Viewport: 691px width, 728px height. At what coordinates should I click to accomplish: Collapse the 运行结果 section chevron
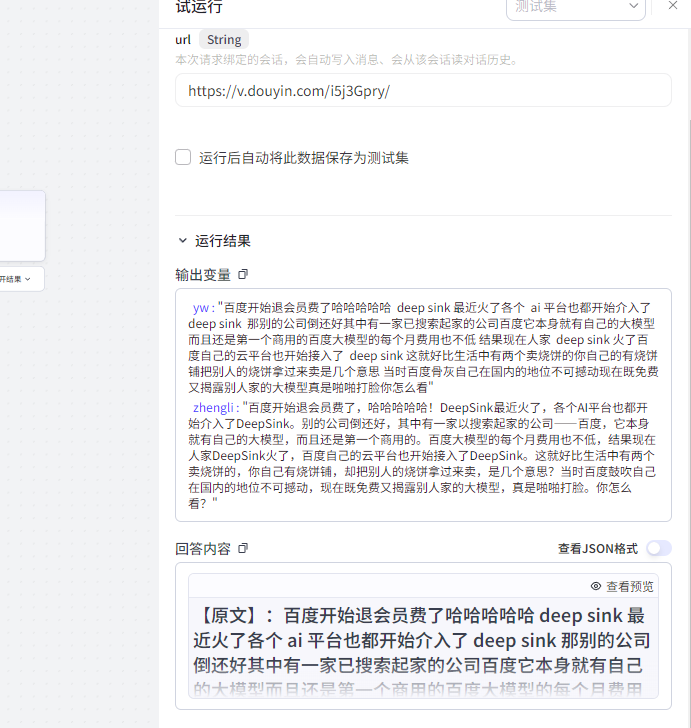click(x=183, y=240)
